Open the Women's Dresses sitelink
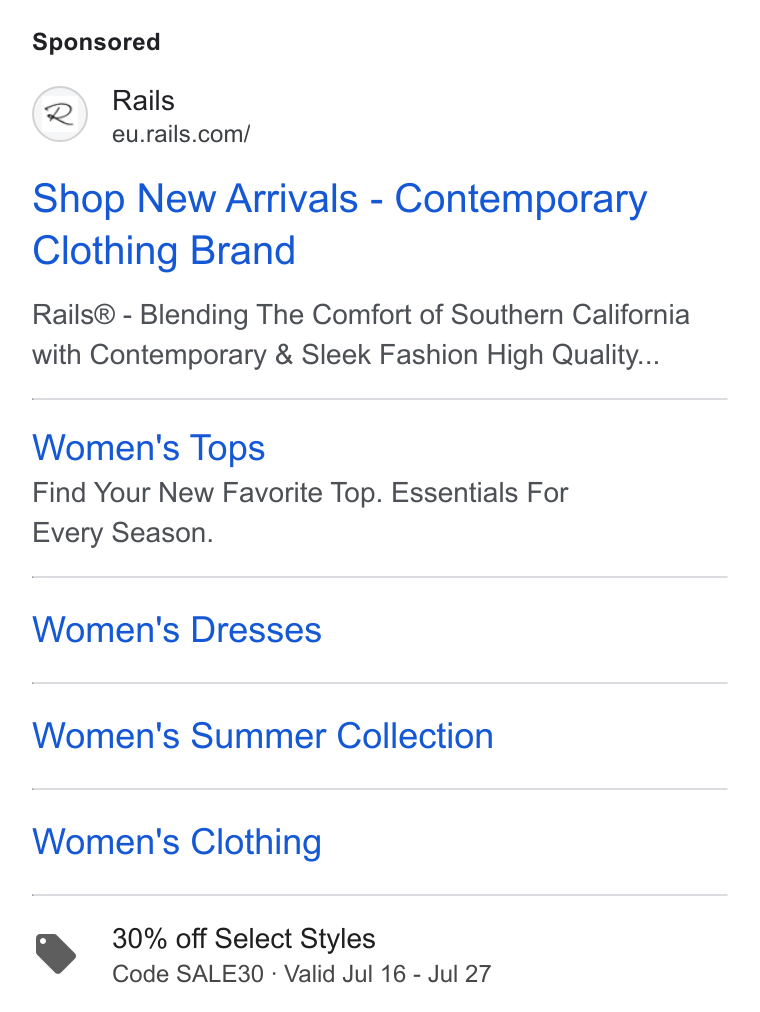The image size is (760, 1012). click(x=177, y=629)
